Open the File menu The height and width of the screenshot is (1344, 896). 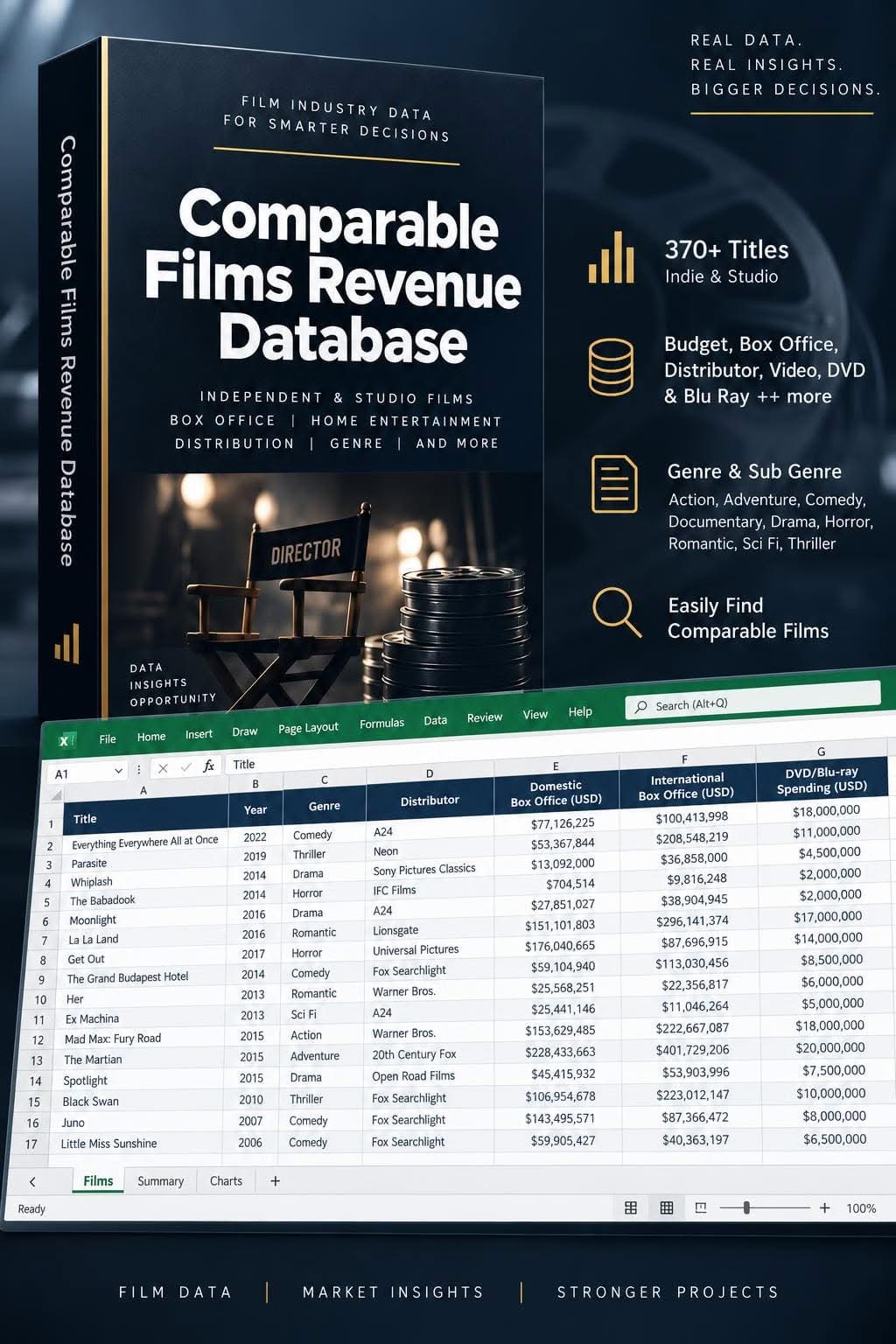click(x=108, y=738)
